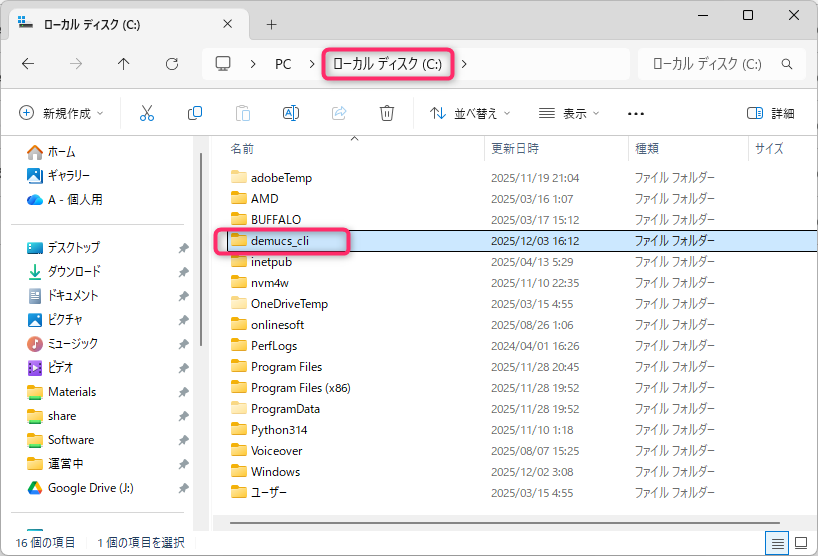Add a new tab with plus button
The image size is (818, 556).
[271, 23]
